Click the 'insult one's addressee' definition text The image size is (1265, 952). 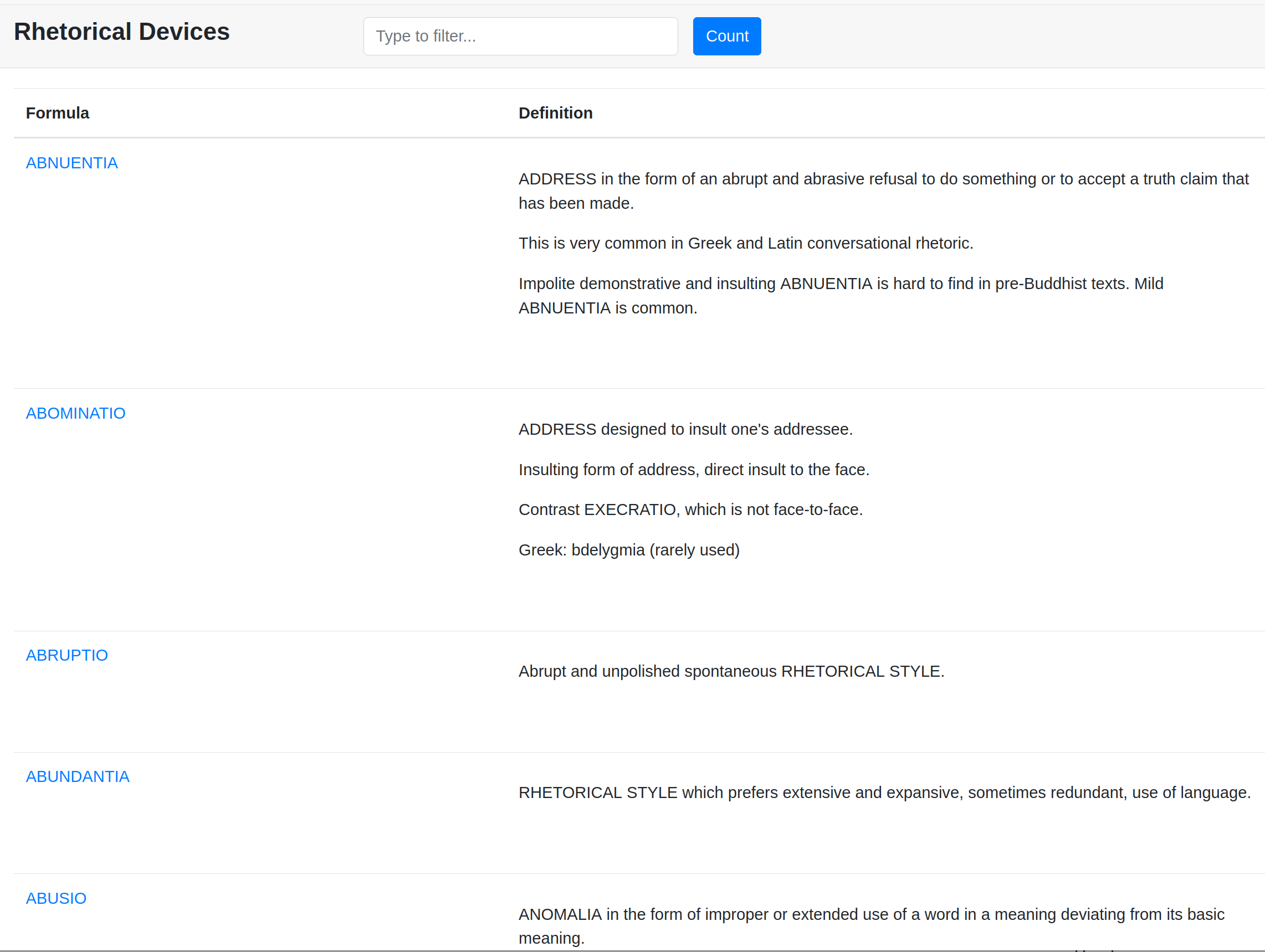point(685,429)
